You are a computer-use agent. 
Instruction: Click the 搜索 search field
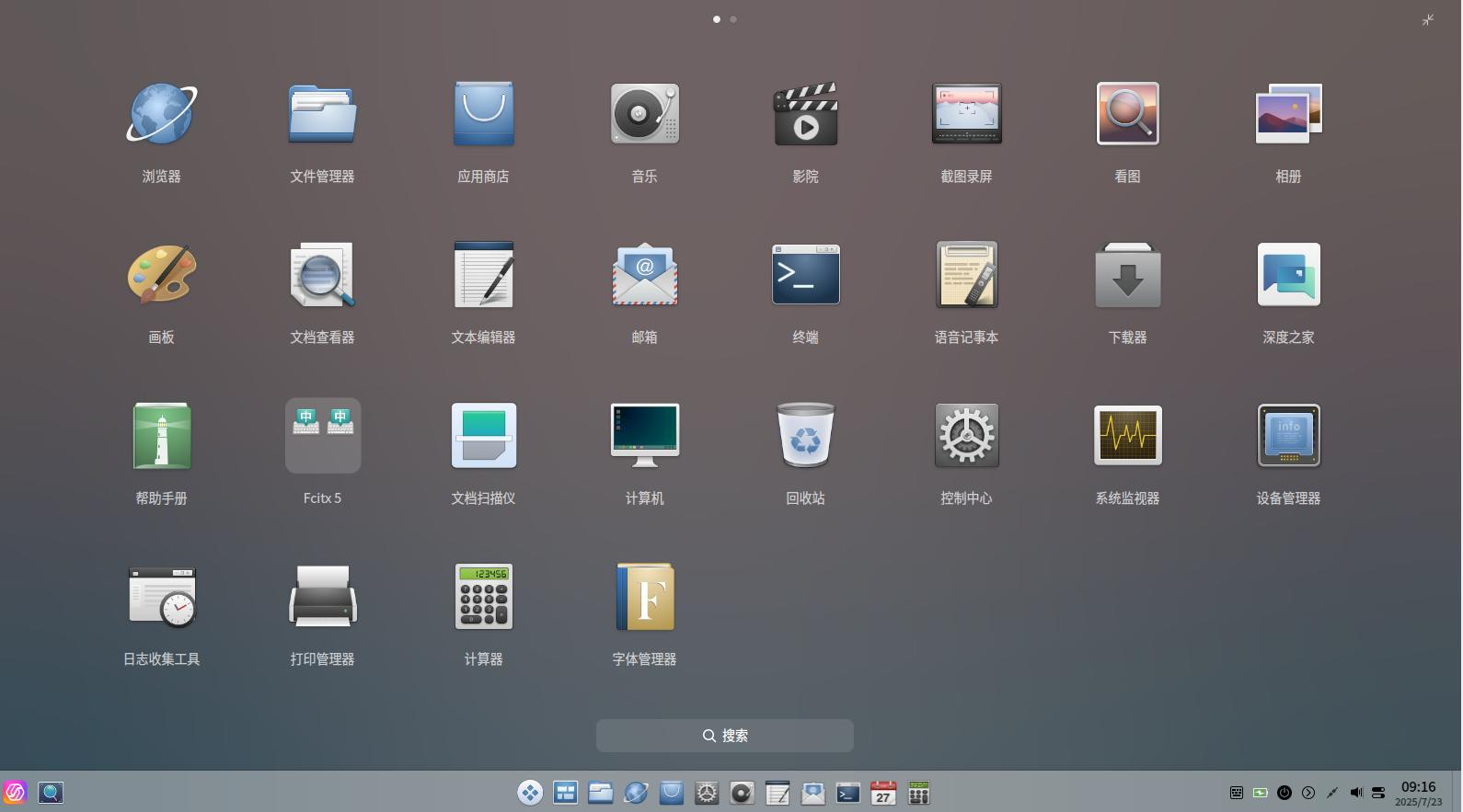pos(725,736)
